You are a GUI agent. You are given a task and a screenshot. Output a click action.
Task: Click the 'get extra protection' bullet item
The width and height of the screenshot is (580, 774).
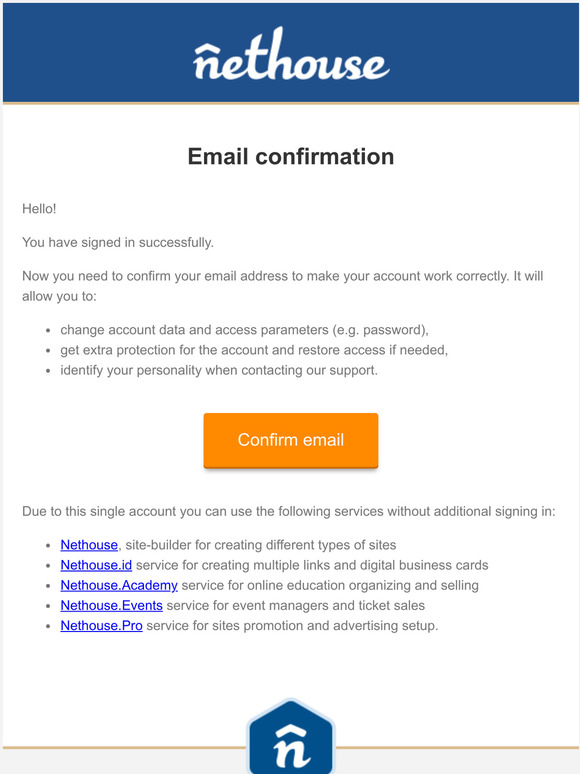(254, 350)
